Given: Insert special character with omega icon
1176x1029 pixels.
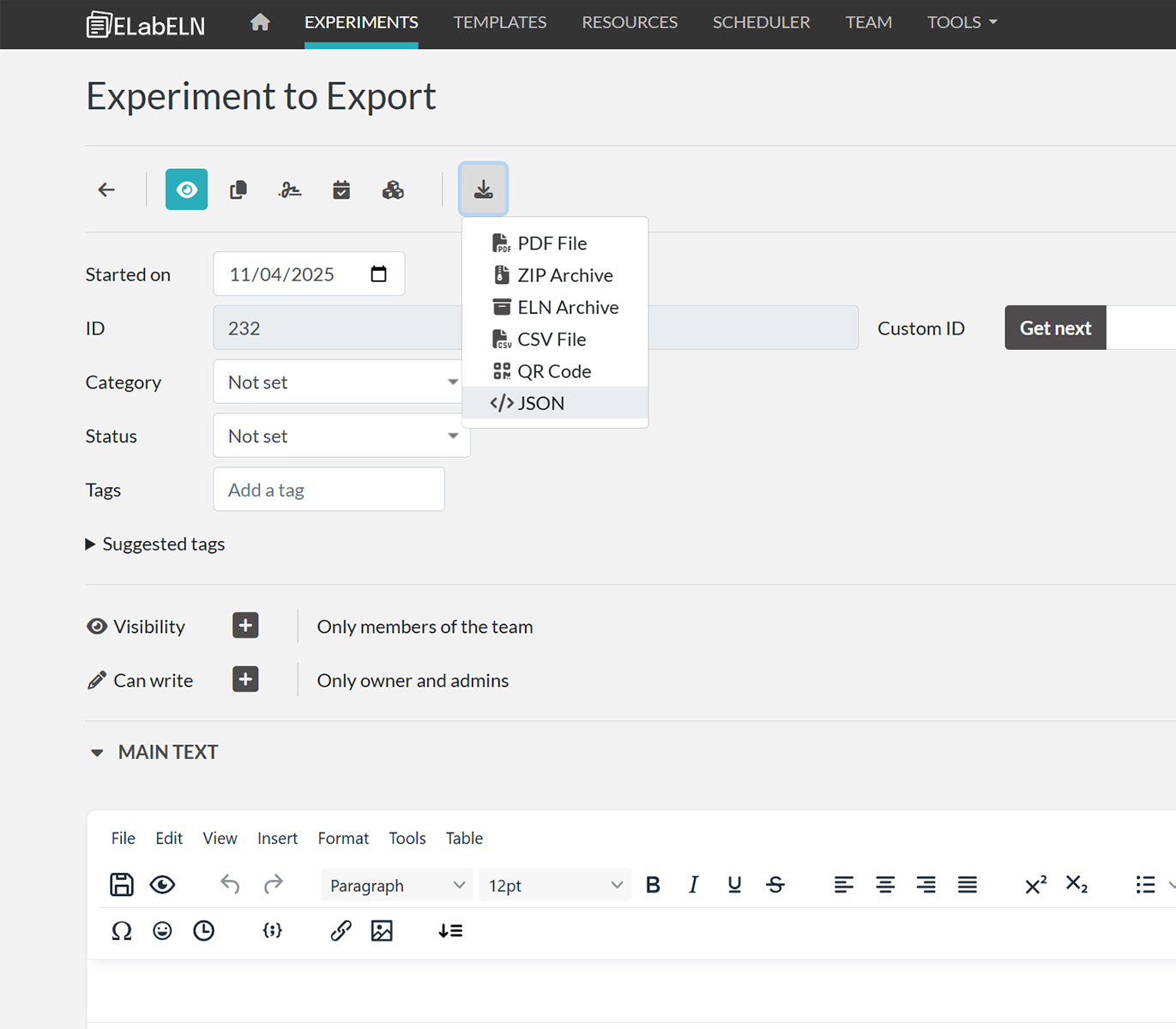Looking at the screenshot, I should point(122,930).
